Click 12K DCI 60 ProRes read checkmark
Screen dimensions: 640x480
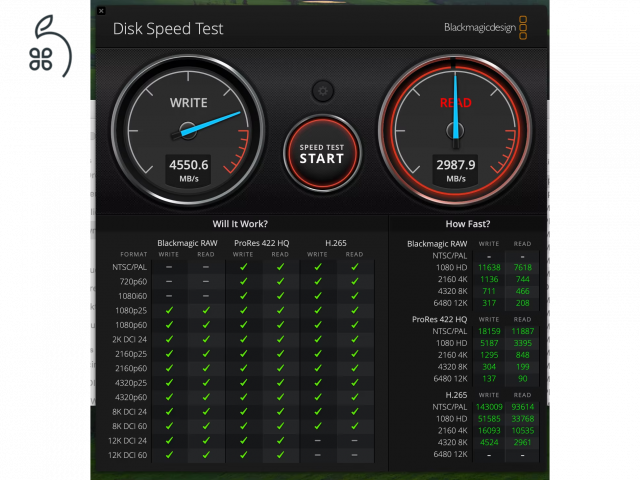click(280, 455)
